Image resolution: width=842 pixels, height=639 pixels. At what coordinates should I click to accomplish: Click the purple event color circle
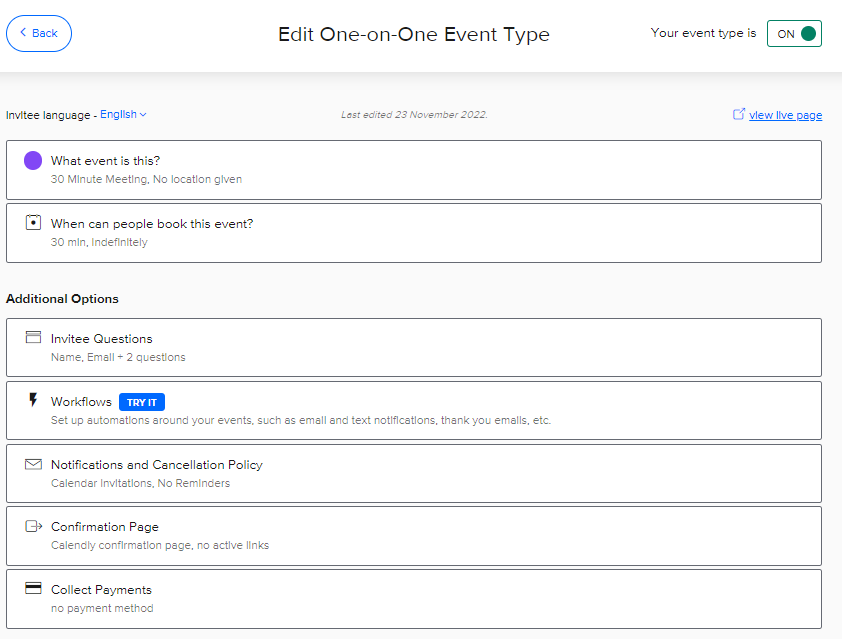(33, 161)
